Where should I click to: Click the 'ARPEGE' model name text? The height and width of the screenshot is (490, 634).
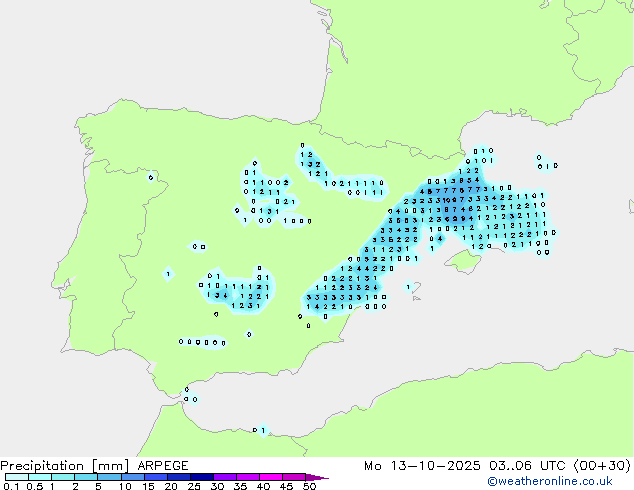pyautogui.click(x=163, y=466)
